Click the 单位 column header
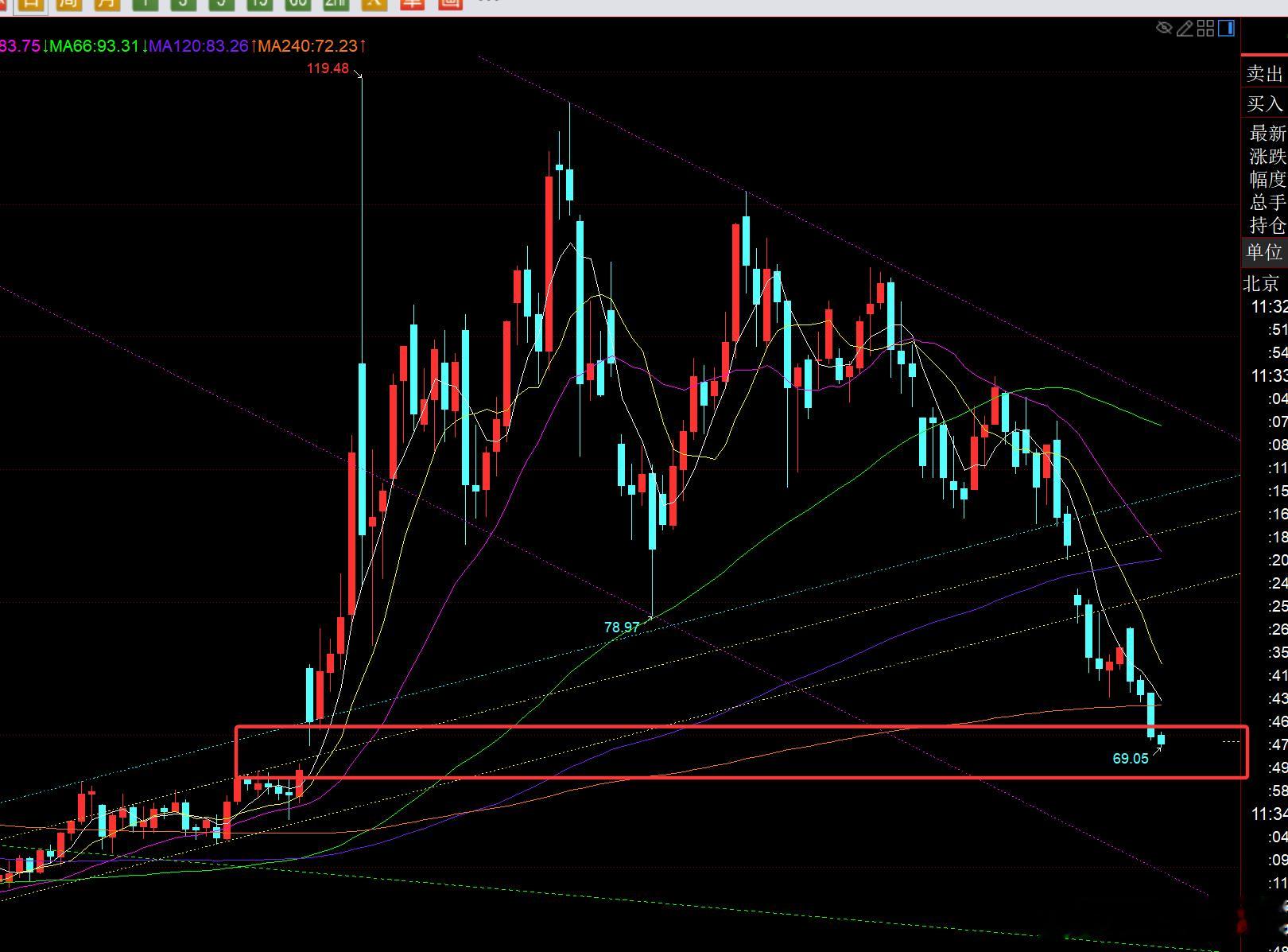Screen dimensions: 1288x952 coord(1265,252)
